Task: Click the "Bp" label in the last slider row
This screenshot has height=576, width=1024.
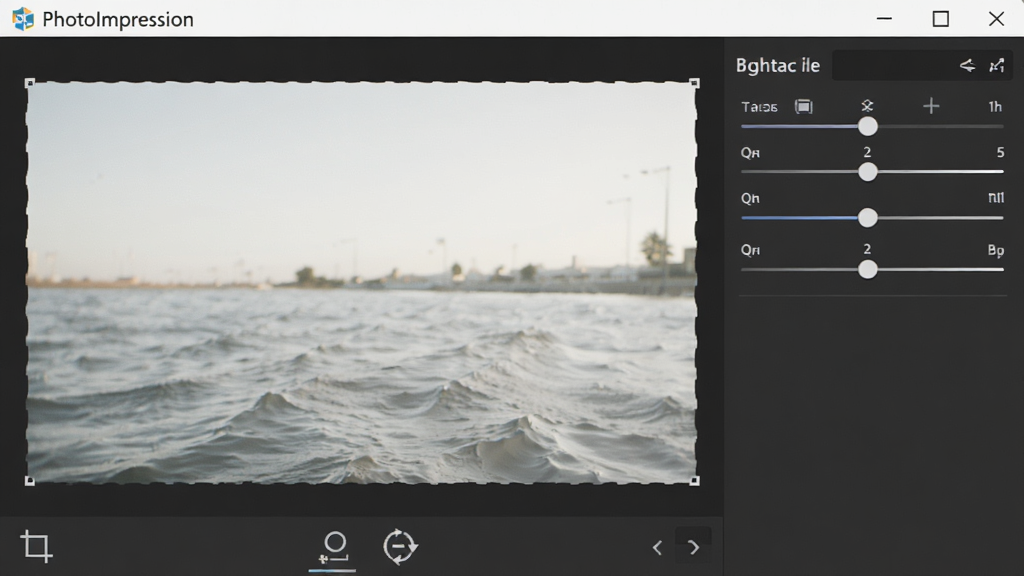Action: tap(996, 250)
